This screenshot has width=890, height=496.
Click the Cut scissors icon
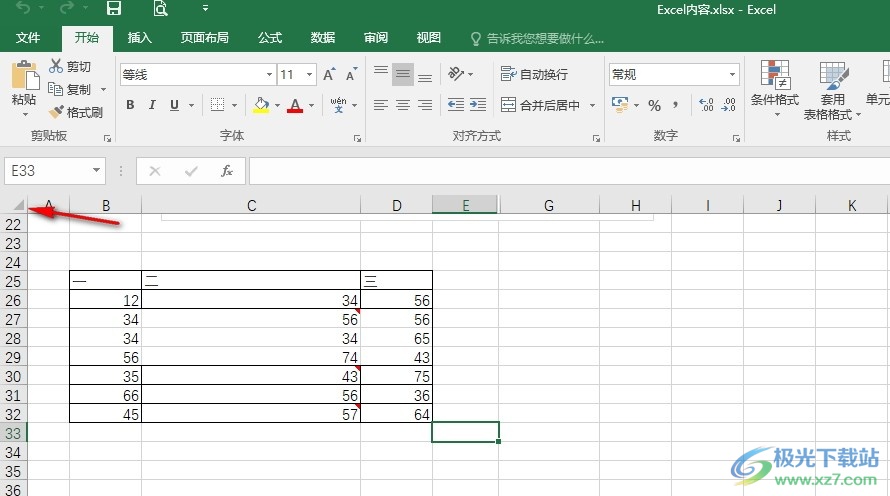[57, 67]
